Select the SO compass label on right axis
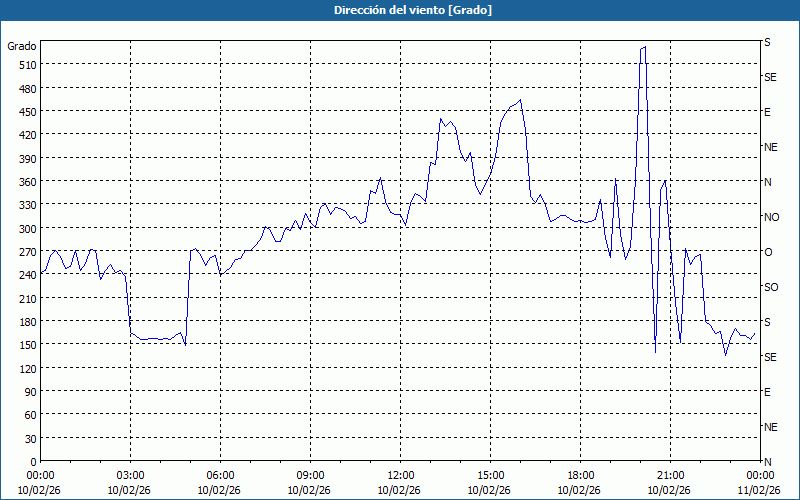This screenshot has width=800, height=500. 771,287
